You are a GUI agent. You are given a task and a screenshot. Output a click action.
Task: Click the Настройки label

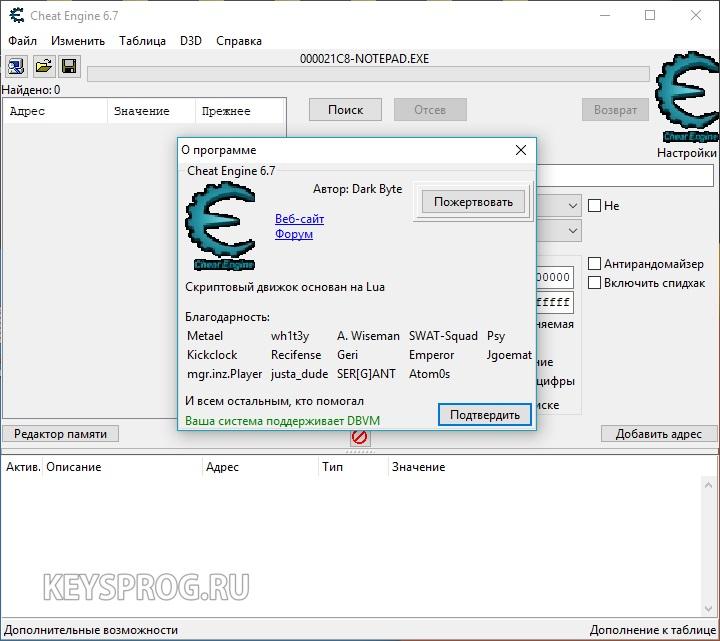(x=686, y=152)
